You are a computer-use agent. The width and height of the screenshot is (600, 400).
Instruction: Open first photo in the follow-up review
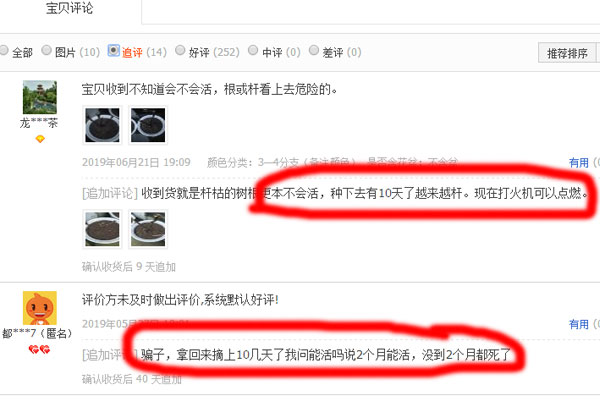pos(102,230)
